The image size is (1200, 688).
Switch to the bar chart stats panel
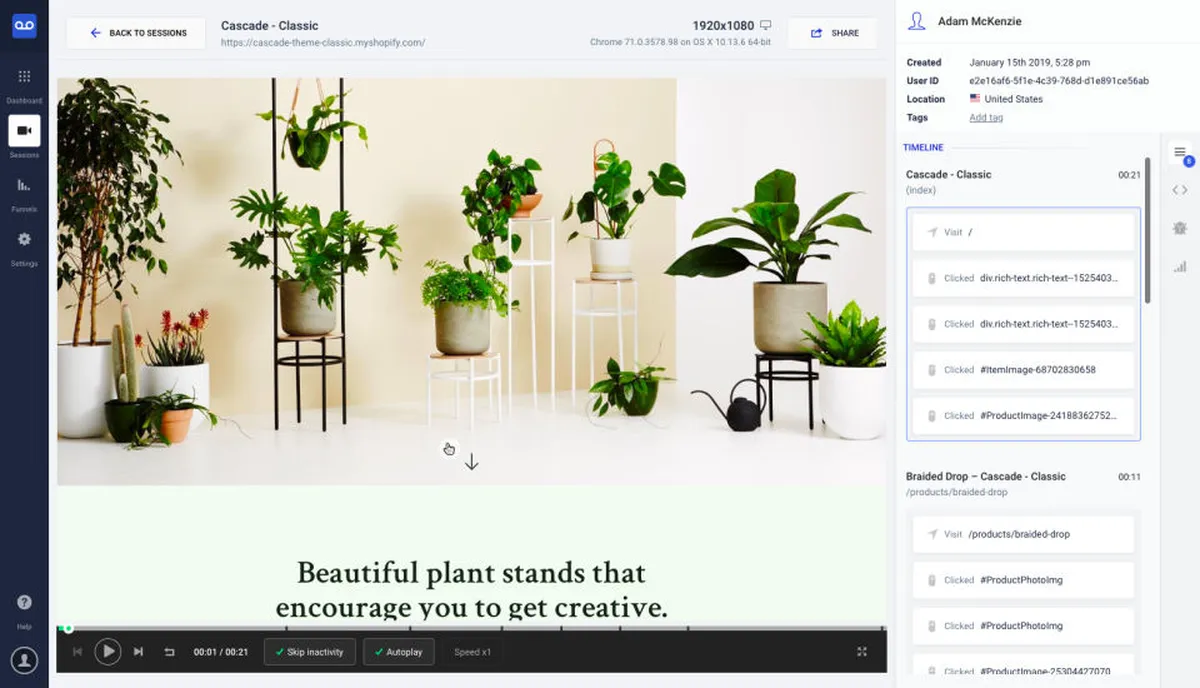[1180, 266]
